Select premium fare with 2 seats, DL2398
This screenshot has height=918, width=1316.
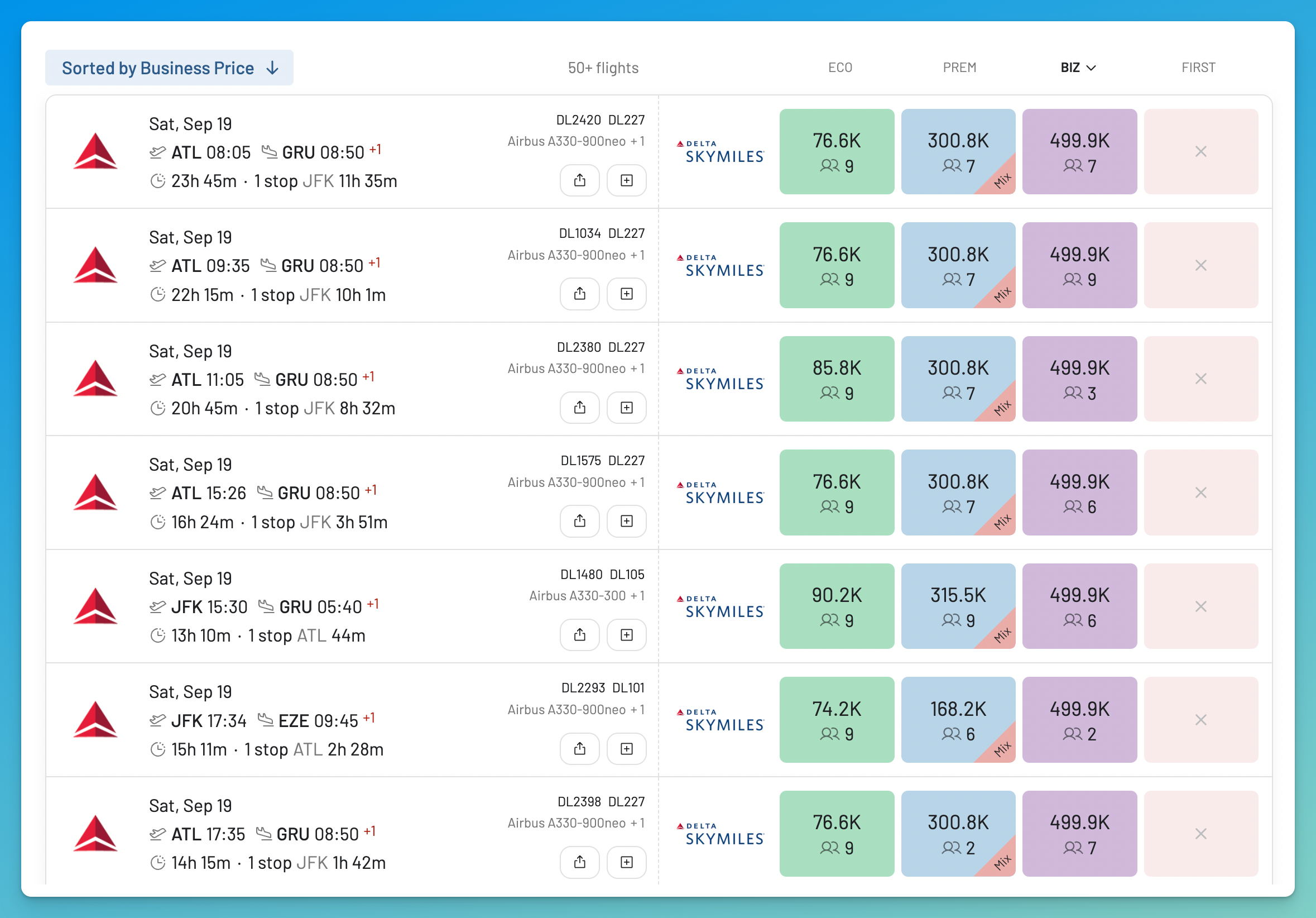point(958,833)
